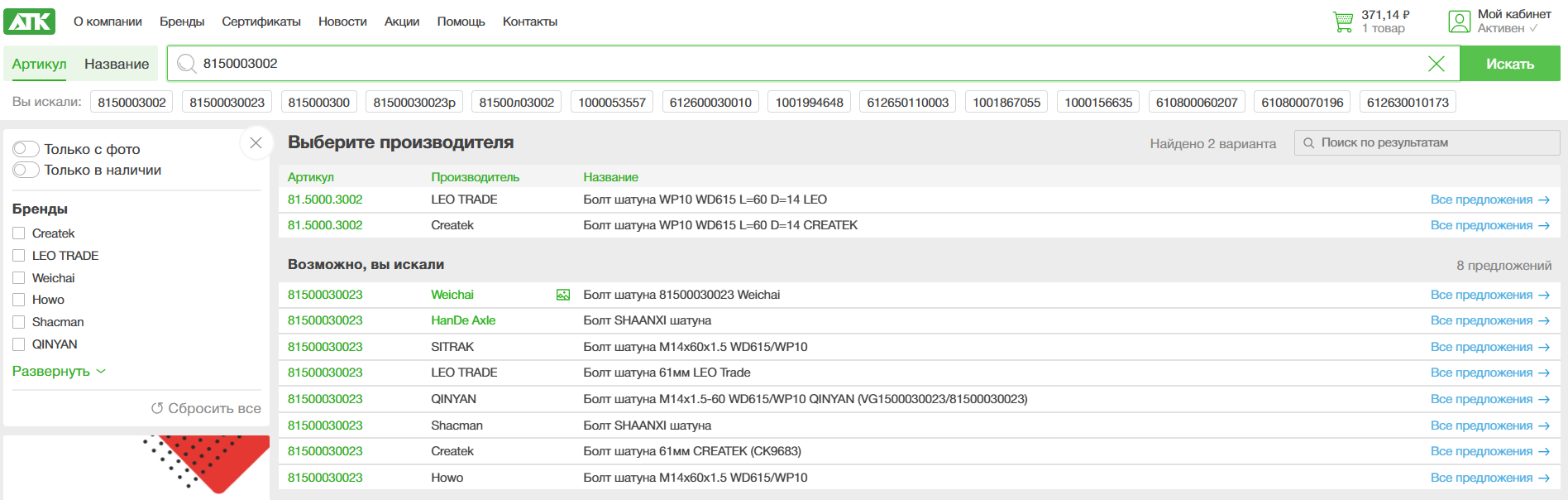Check the LEO TRADE brand checkbox
Viewport: 1568px width, 500px height.
pyautogui.click(x=19, y=256)
